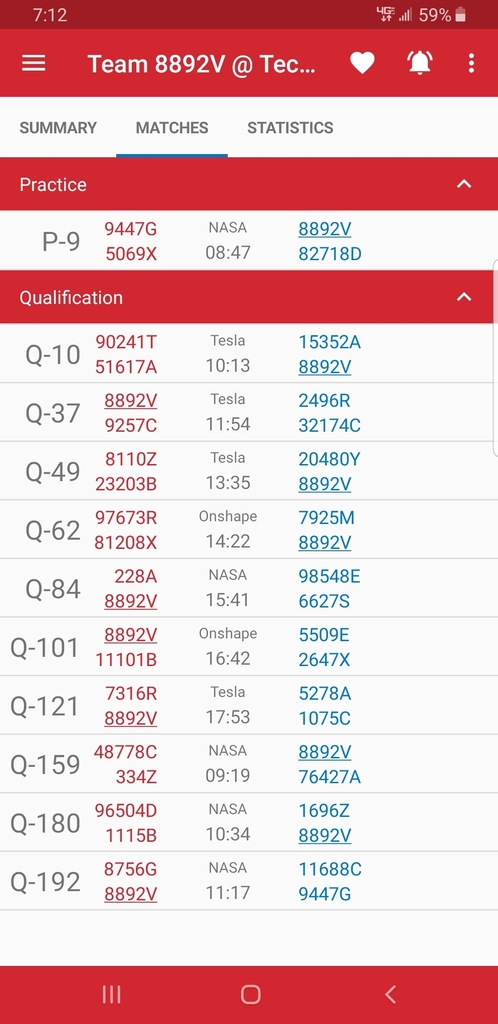Viewport: 498px width, 1024px height.
Task: Open team 90241T in match Q-10
Action: [126, 342]
